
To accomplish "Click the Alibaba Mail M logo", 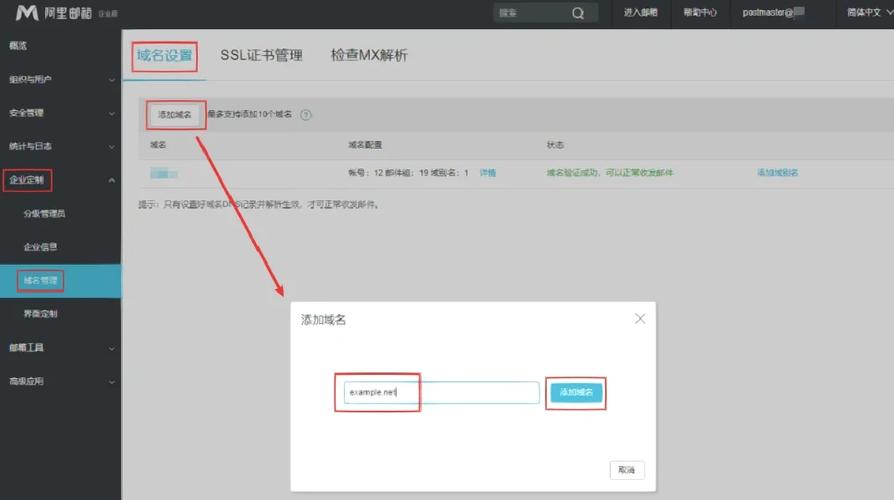I will (x=27, y=13).
